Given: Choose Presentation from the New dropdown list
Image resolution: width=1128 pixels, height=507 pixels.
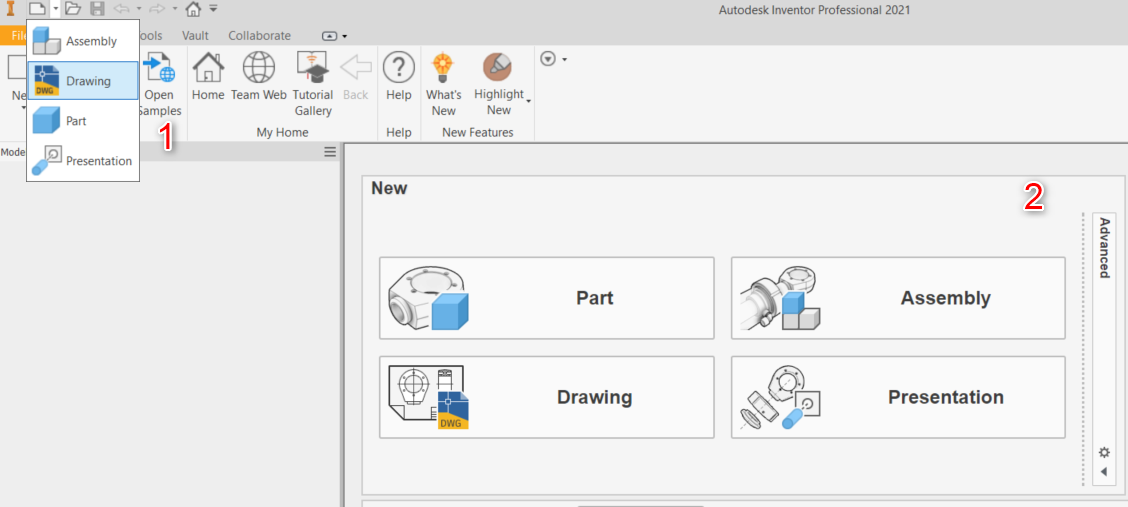Looking at the screenshot, I should tap(83, 160).
